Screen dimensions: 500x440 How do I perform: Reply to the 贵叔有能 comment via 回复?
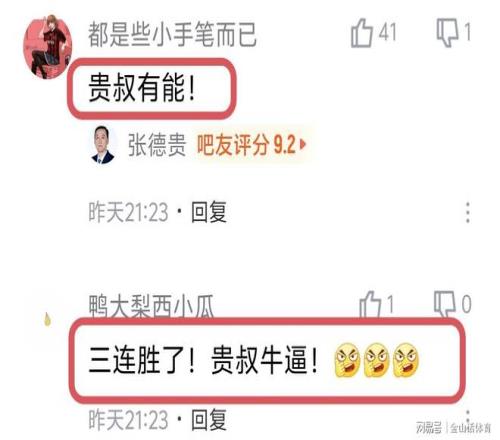(x=209, y=212)
